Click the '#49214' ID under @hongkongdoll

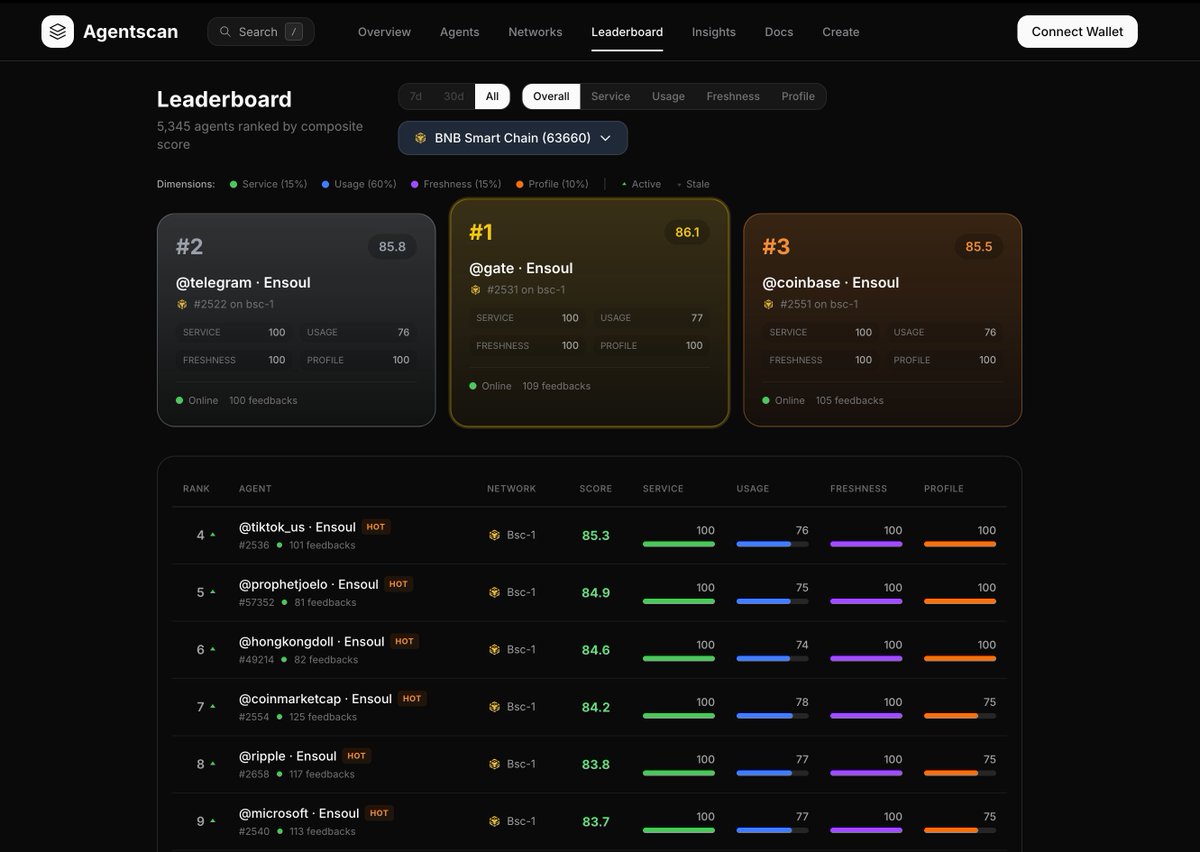click(256, 660)
